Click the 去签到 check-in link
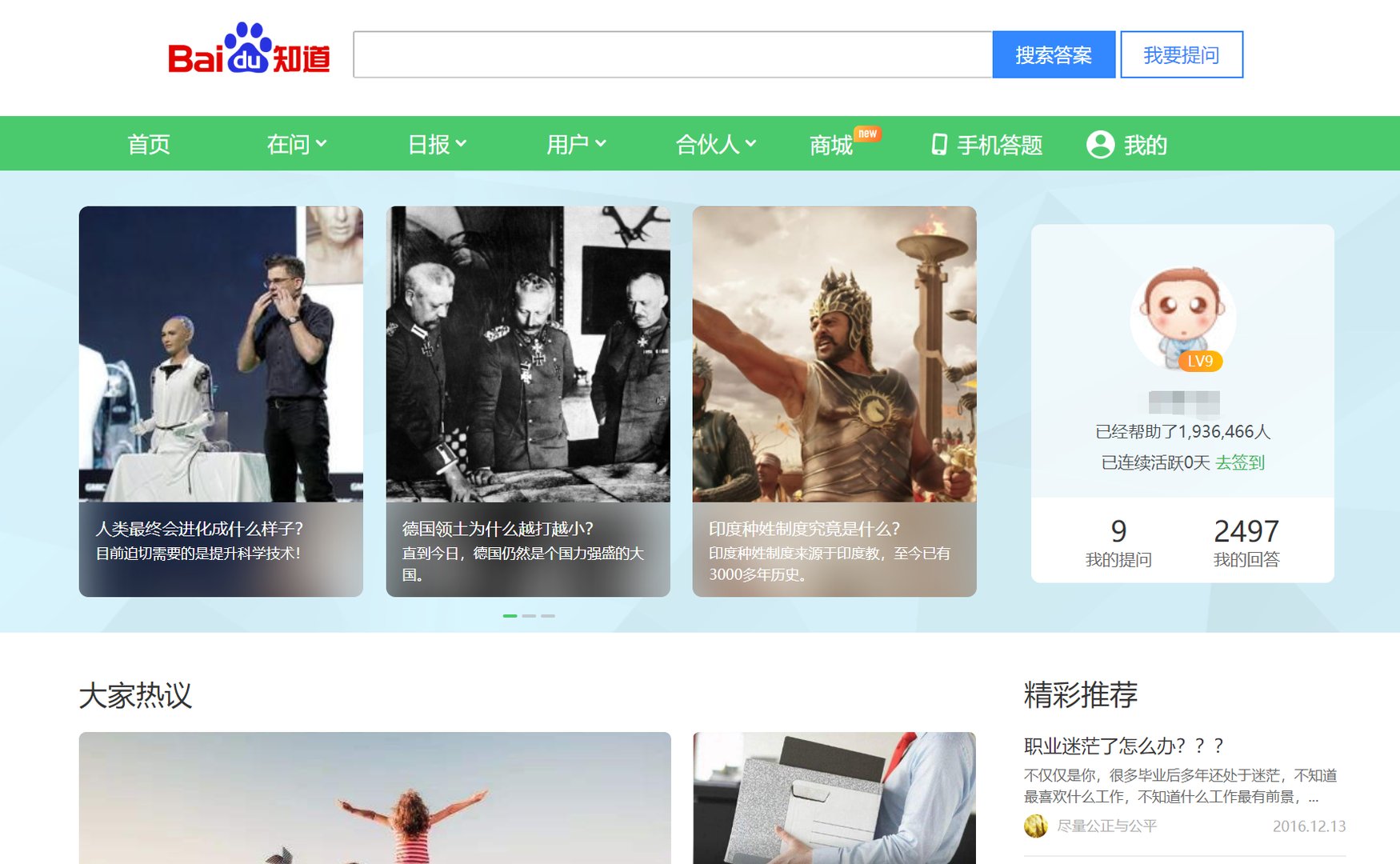 (x=1242, y=462)
